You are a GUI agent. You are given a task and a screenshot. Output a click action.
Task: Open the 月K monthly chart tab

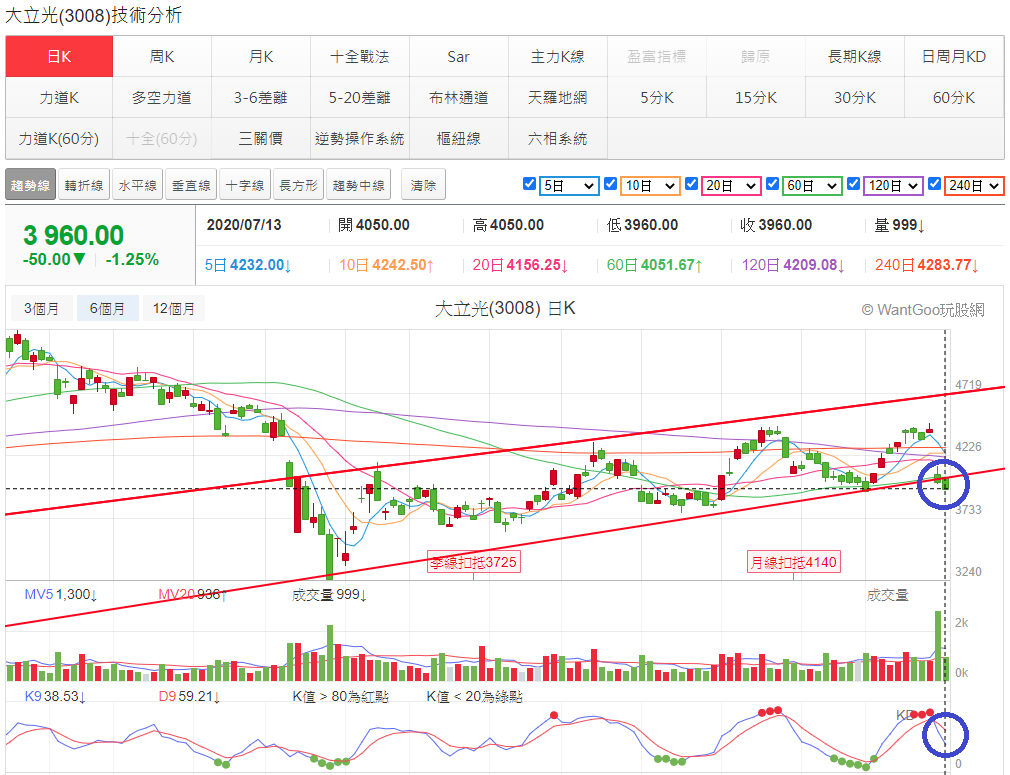coord(261,57)
